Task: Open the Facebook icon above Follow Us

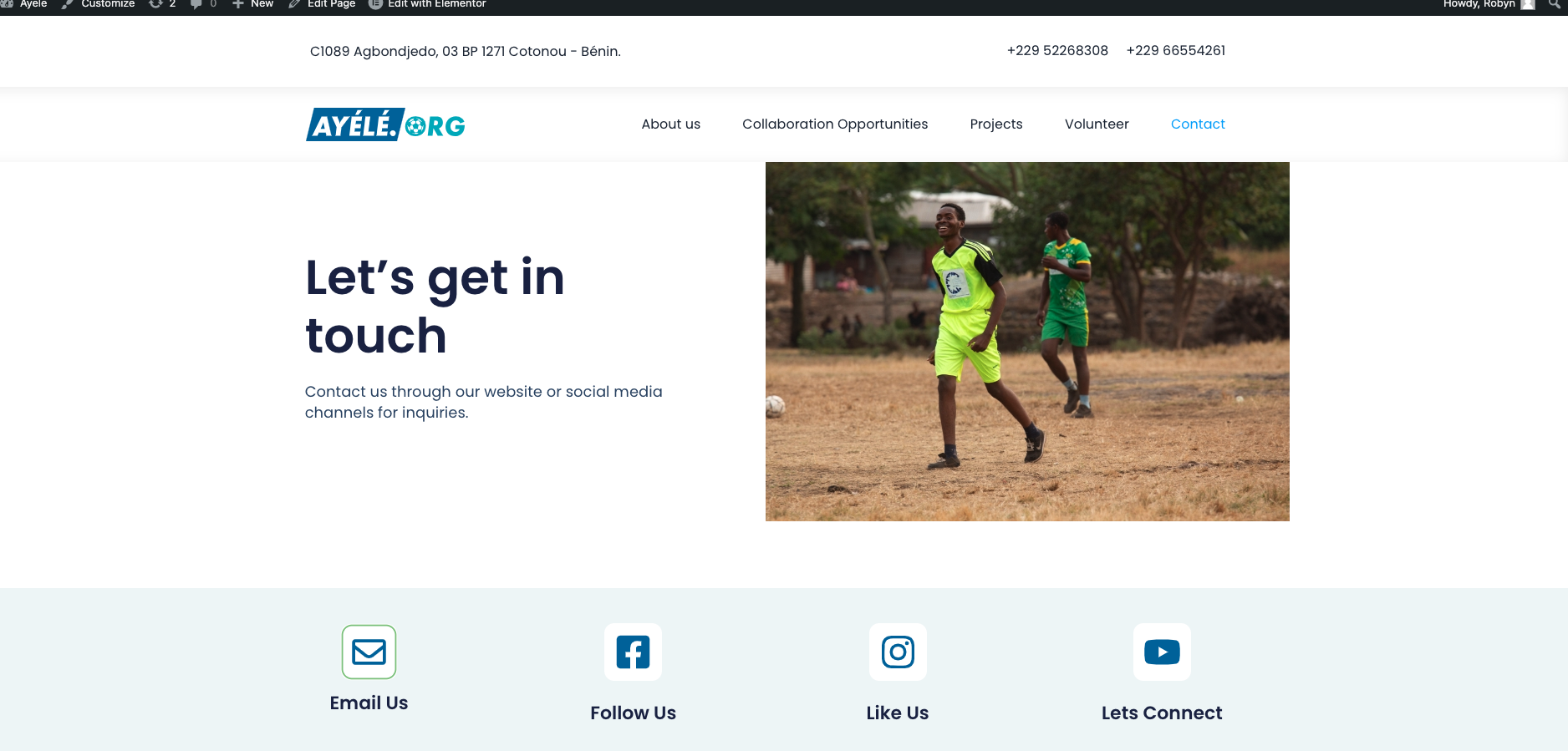Action: click(x=633, y=652)
